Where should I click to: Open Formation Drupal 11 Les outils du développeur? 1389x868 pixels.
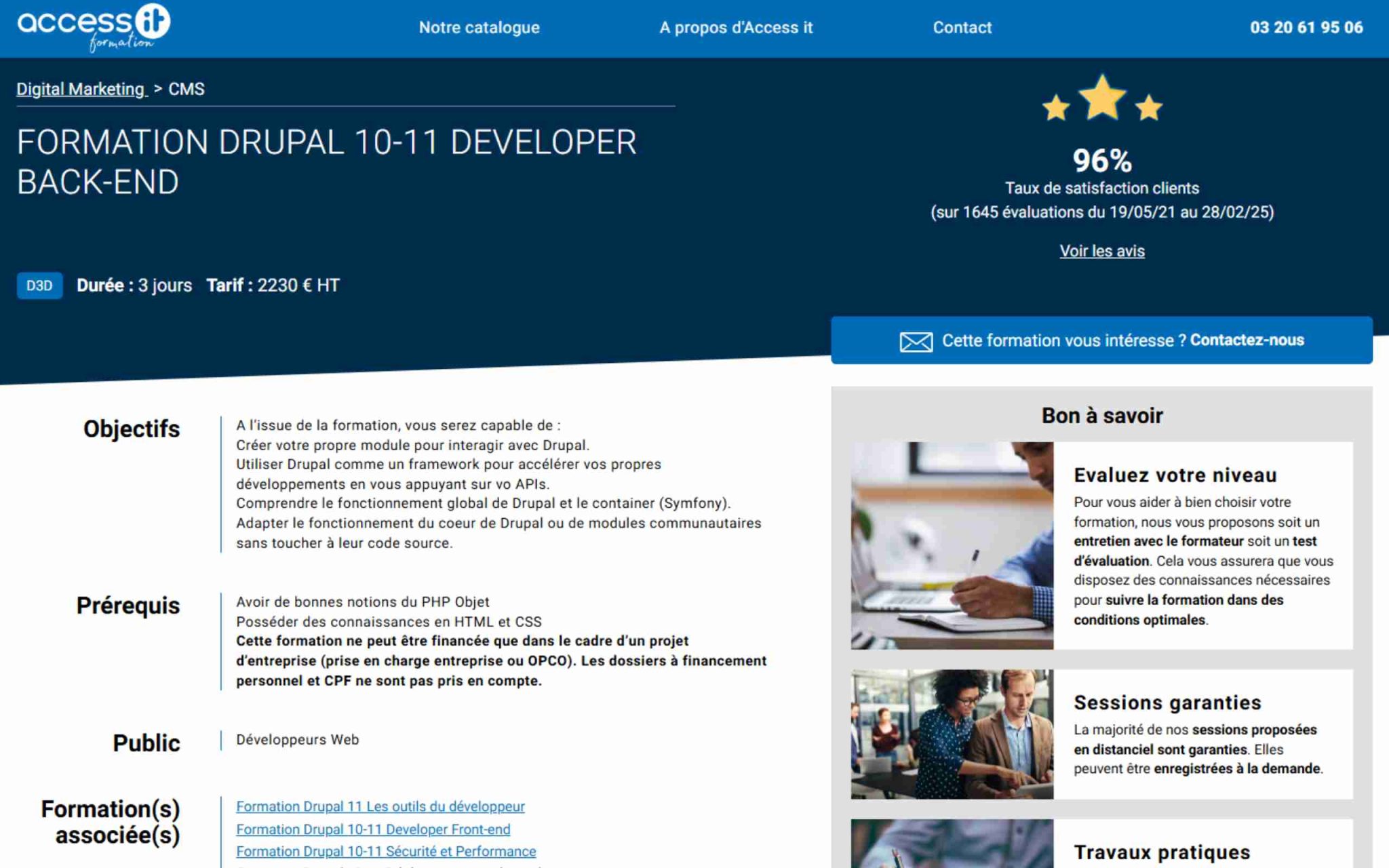(x=380, y=806)
